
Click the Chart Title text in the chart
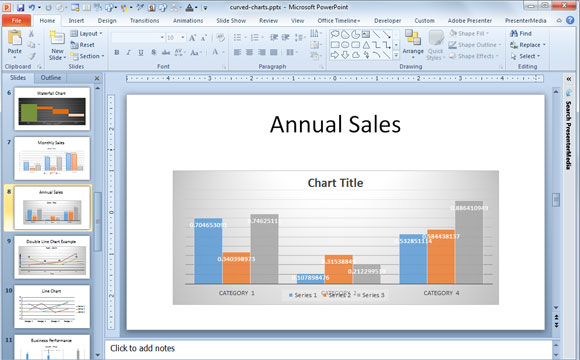(335, 183)
